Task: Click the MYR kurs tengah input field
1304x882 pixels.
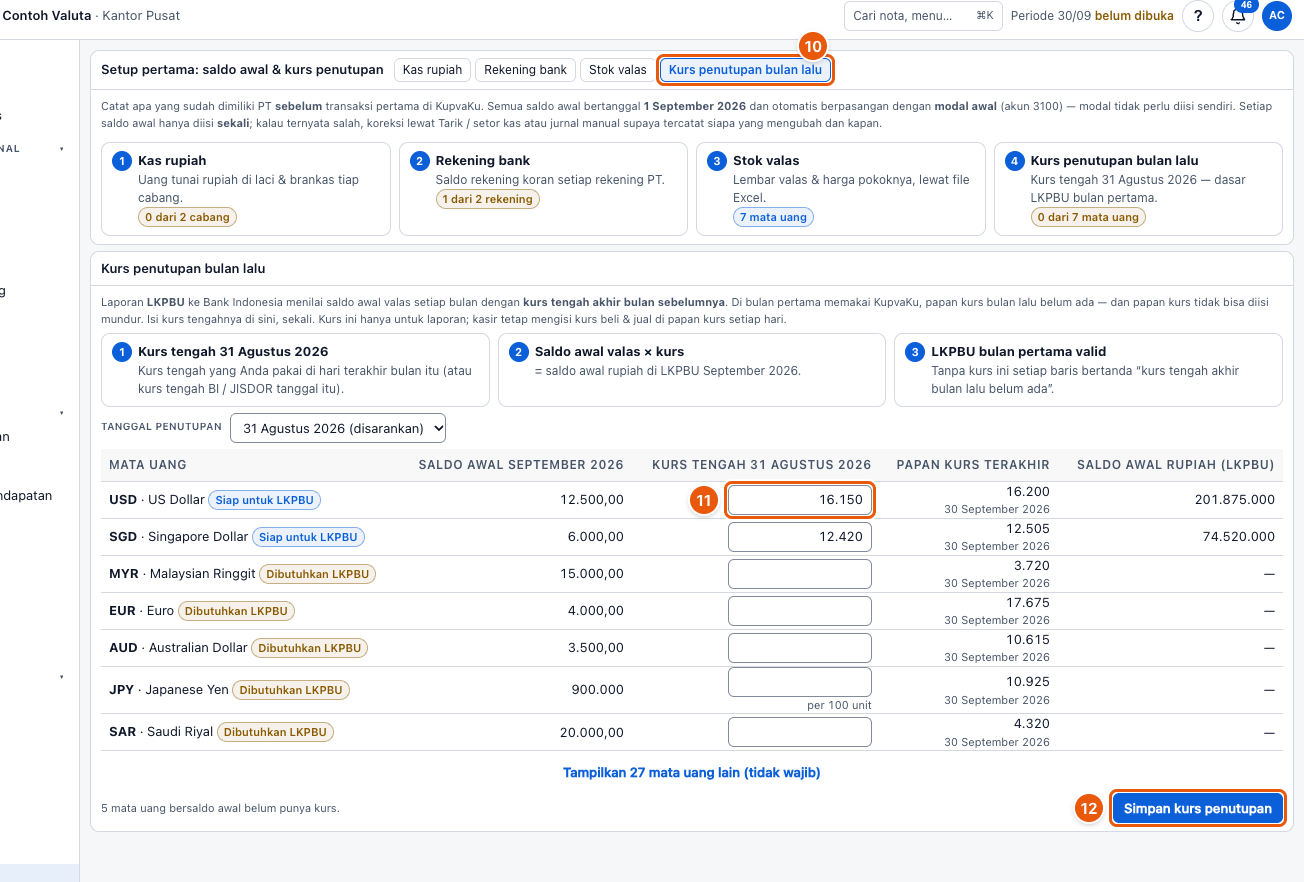Action: coord(800,574)
